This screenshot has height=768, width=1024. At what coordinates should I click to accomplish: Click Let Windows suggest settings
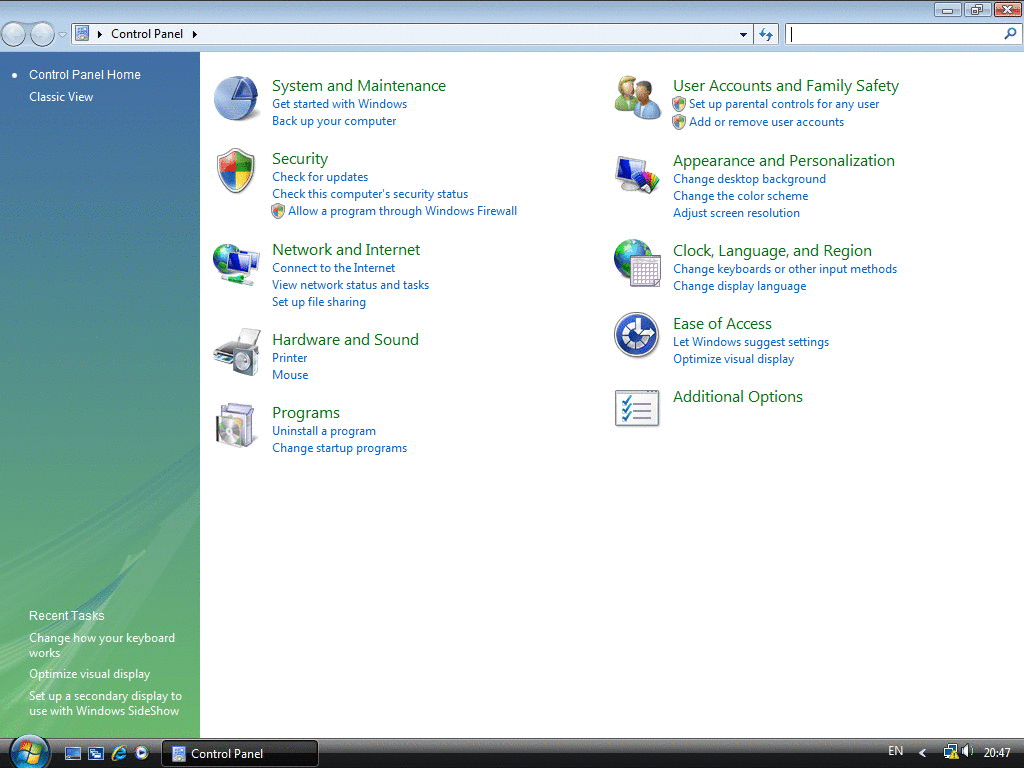click(750, 342)
